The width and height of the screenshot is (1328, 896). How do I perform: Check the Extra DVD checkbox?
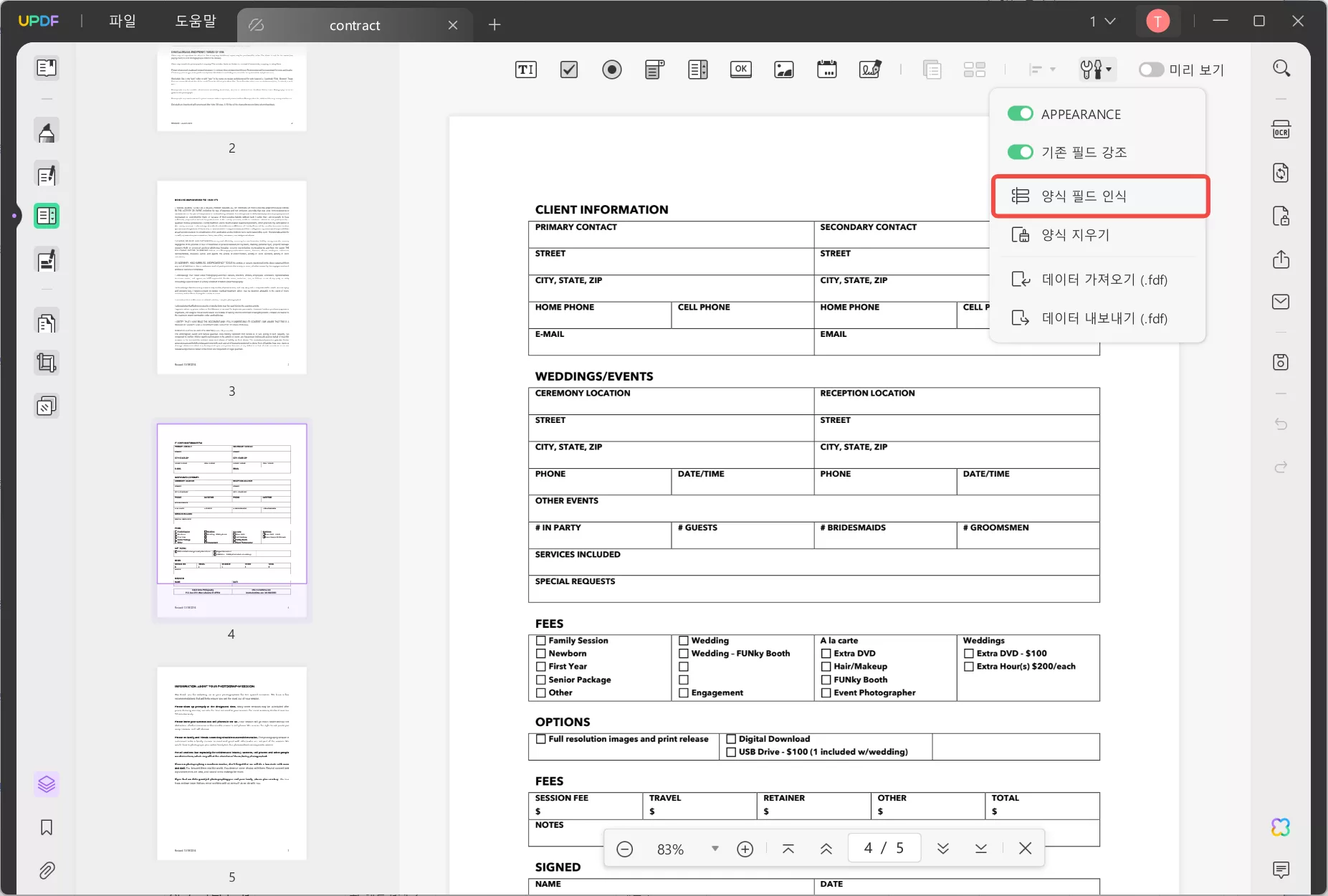[826, 654]
